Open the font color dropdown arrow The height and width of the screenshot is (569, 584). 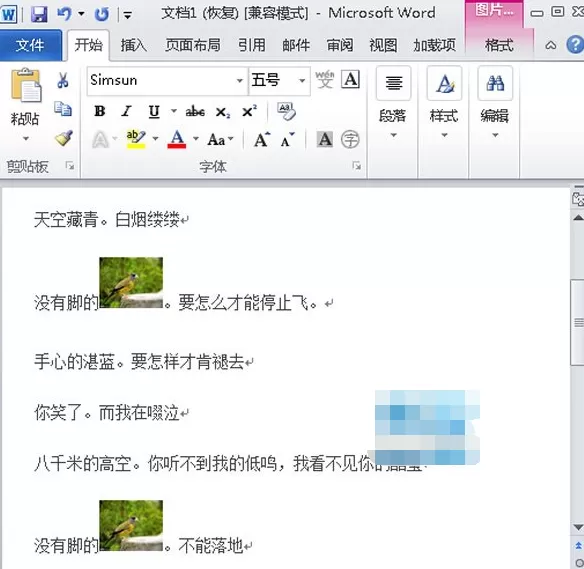(196, 139)
